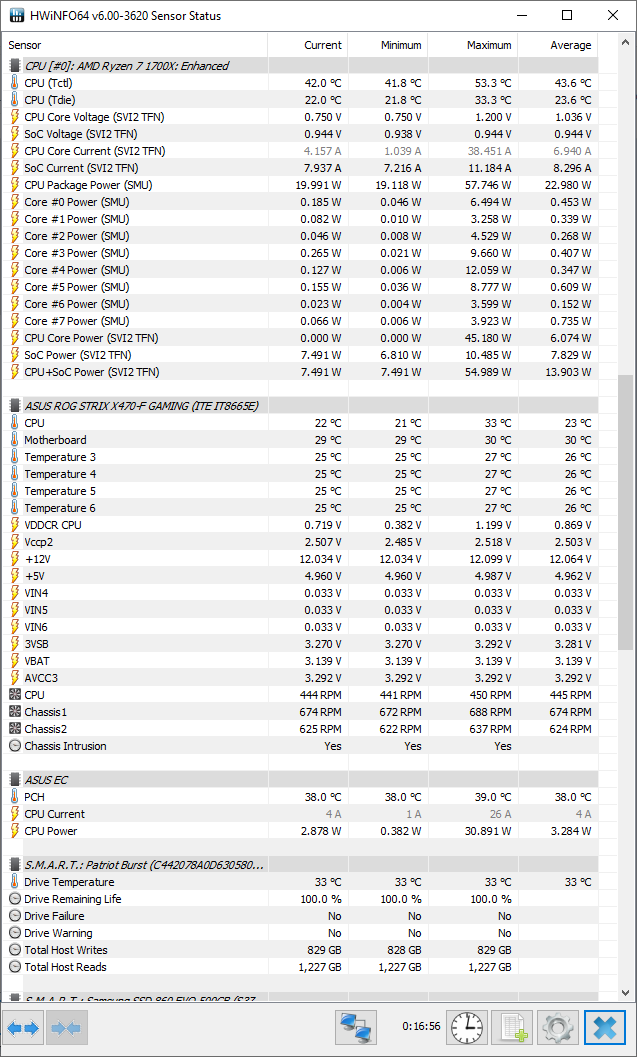
Task: Maximize the HWiNFO64 window
Action: pos(568,15)
